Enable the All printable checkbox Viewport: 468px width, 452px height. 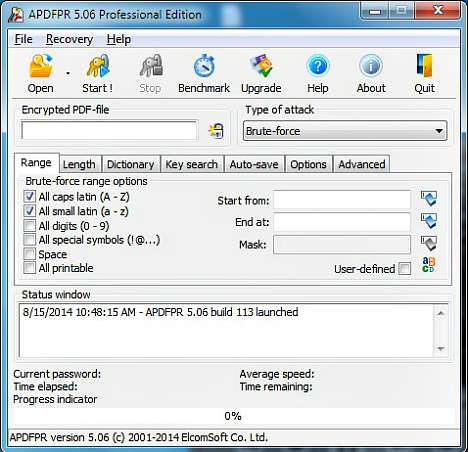click(x=29, y=268)
